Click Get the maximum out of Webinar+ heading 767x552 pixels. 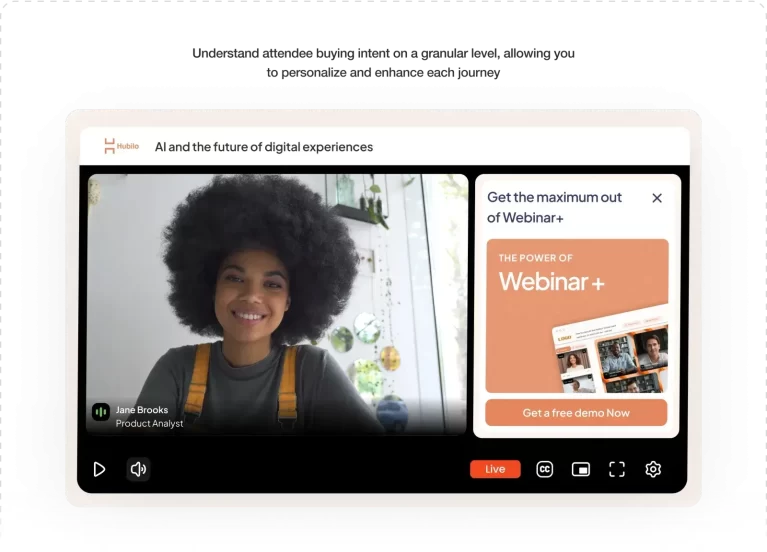(554, 207)
